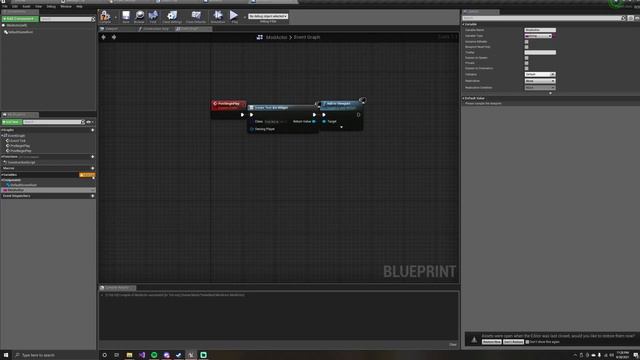Select Event Tick in My Blueprint tree
This screenshot has width=640, height=360.
18,140
